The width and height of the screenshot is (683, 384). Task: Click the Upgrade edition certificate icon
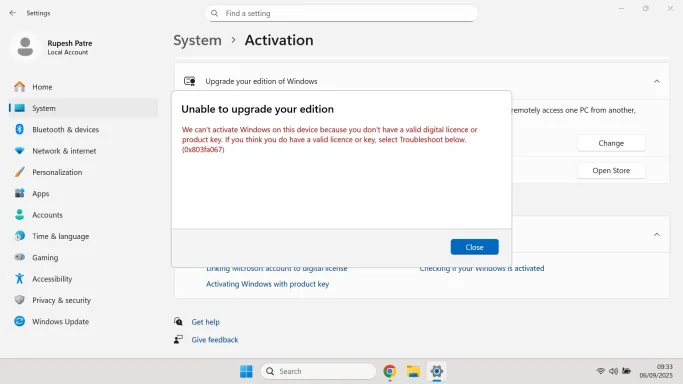pos(189,81)
